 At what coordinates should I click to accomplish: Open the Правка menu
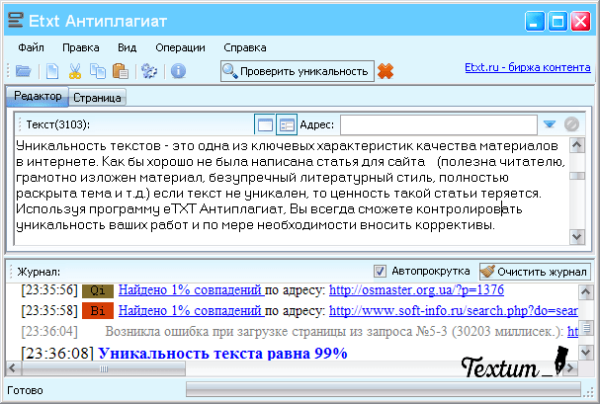pos(81,47)
